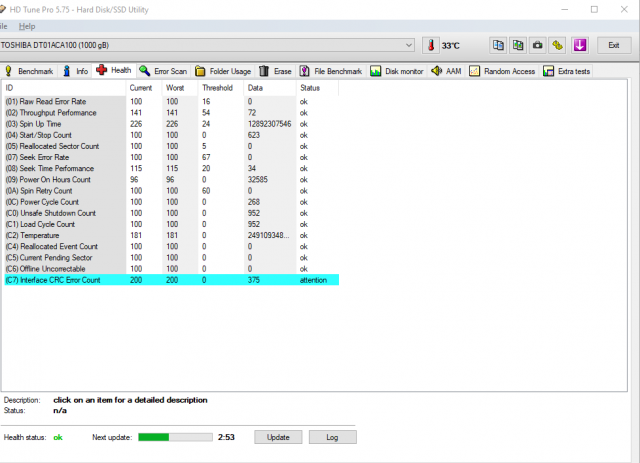This screenshot has width=640, height=463.
Task: Sort by the Current column header
Action: pos(144,88)
